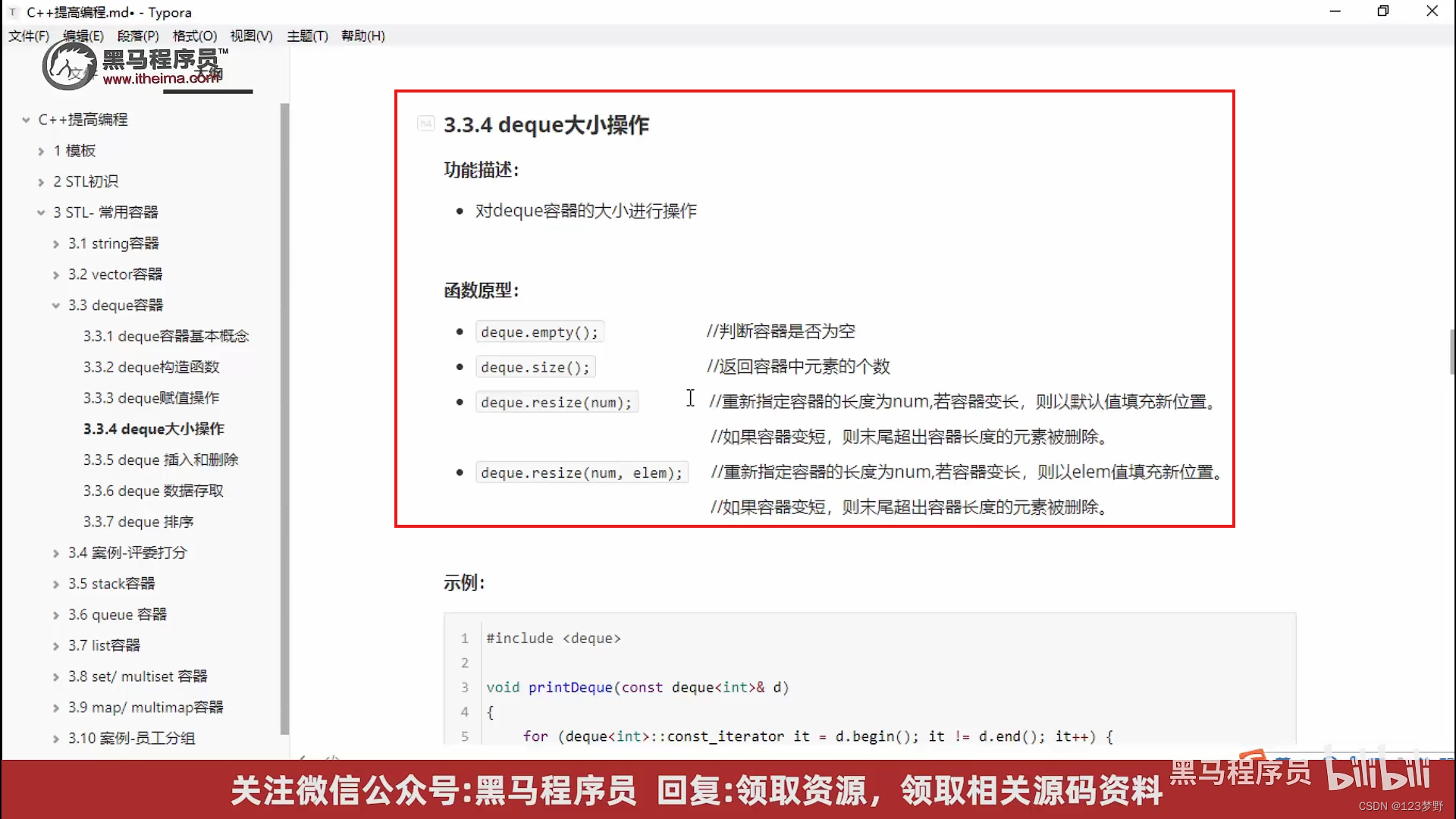Image resolution: width=1456 pixels, height=819 pixels.
Task: Expand the 3.8 set/ multiset 容器 section
Action: pos(57,676)
